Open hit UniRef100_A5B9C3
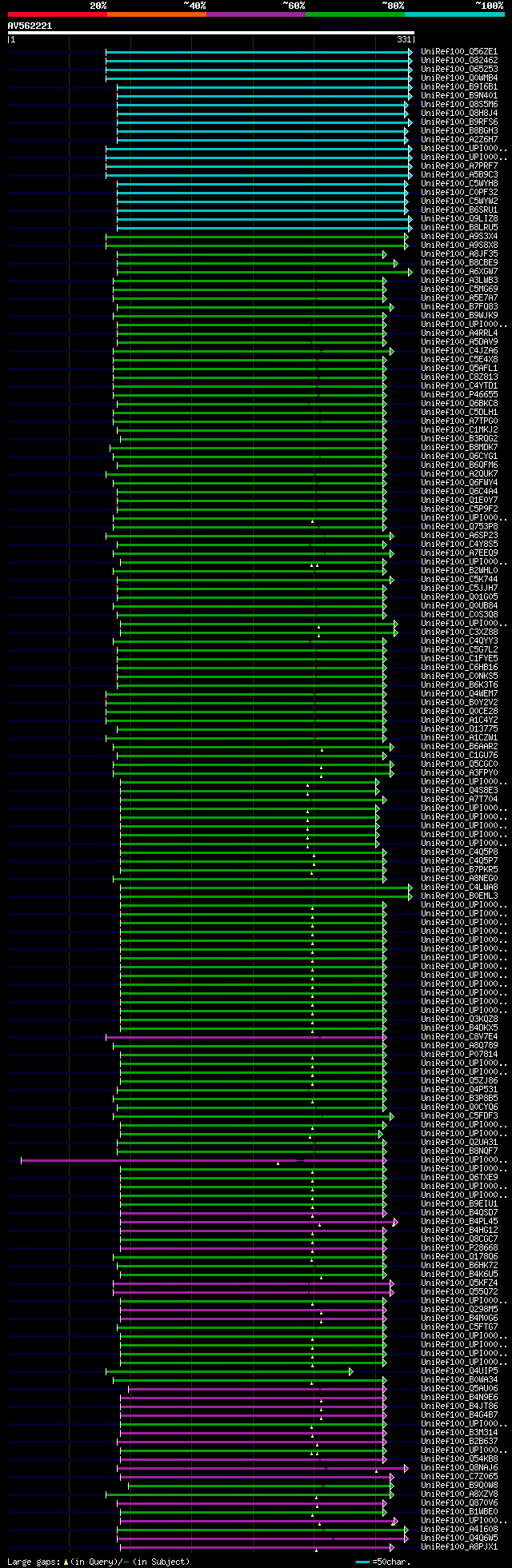The width and height of the screenshot is (512, 1568). pyautogui.click(x=459, y=174)
